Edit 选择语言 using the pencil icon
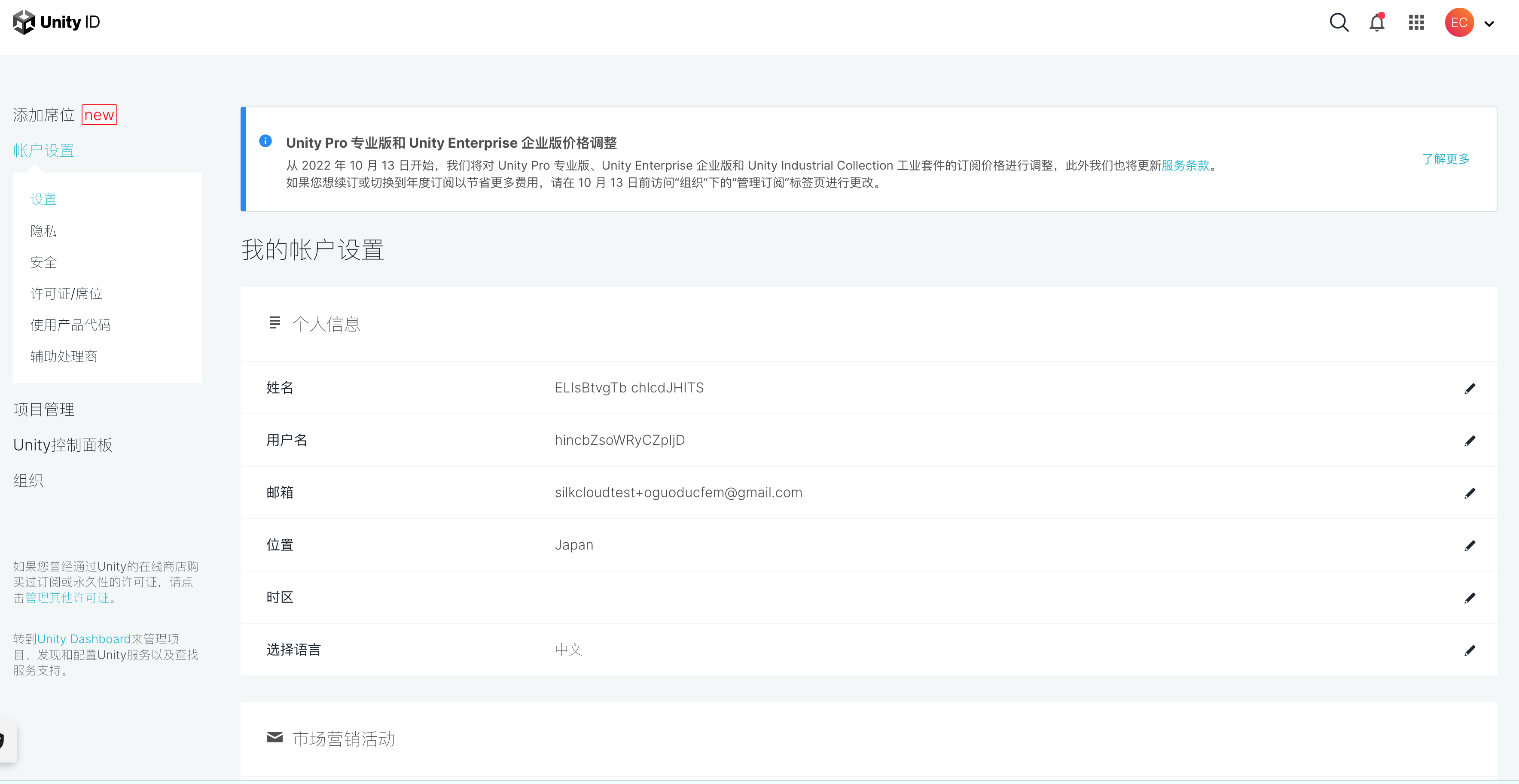This screenshot has height=784, width=1519. 1470,650
